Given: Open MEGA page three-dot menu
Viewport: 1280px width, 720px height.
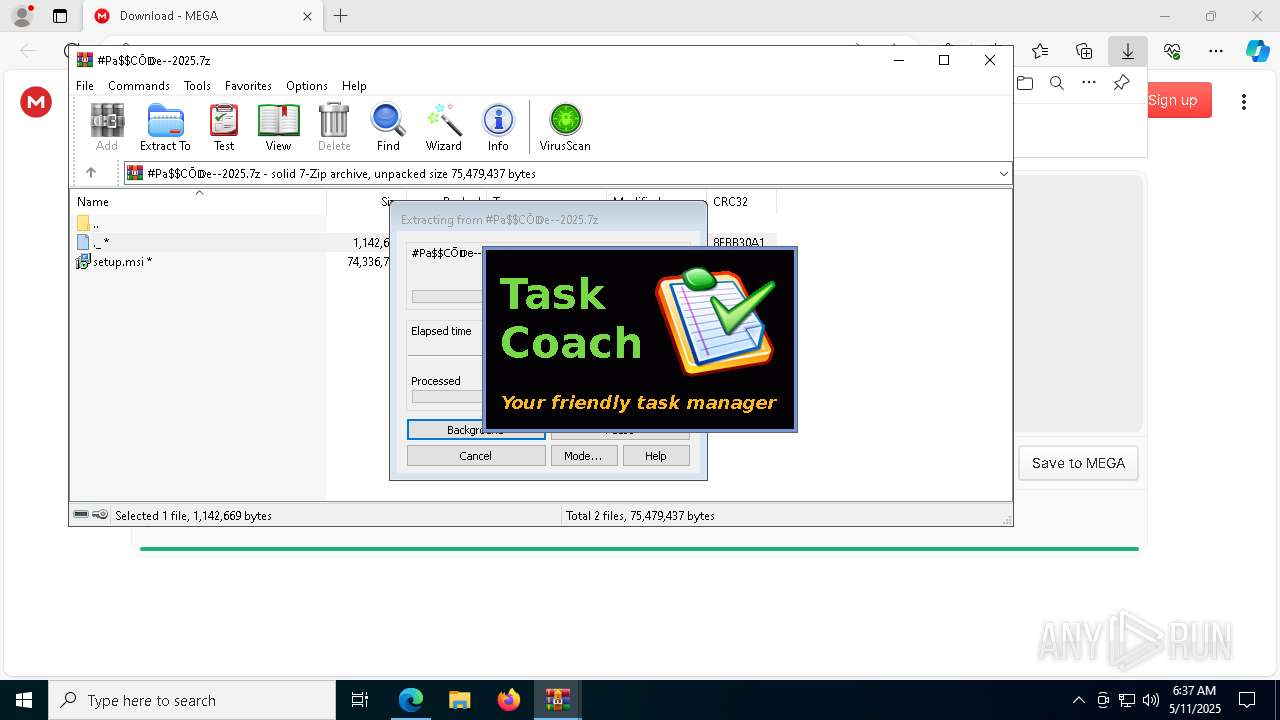Looking at the screenshot, I should click(x=1244, y=101).
